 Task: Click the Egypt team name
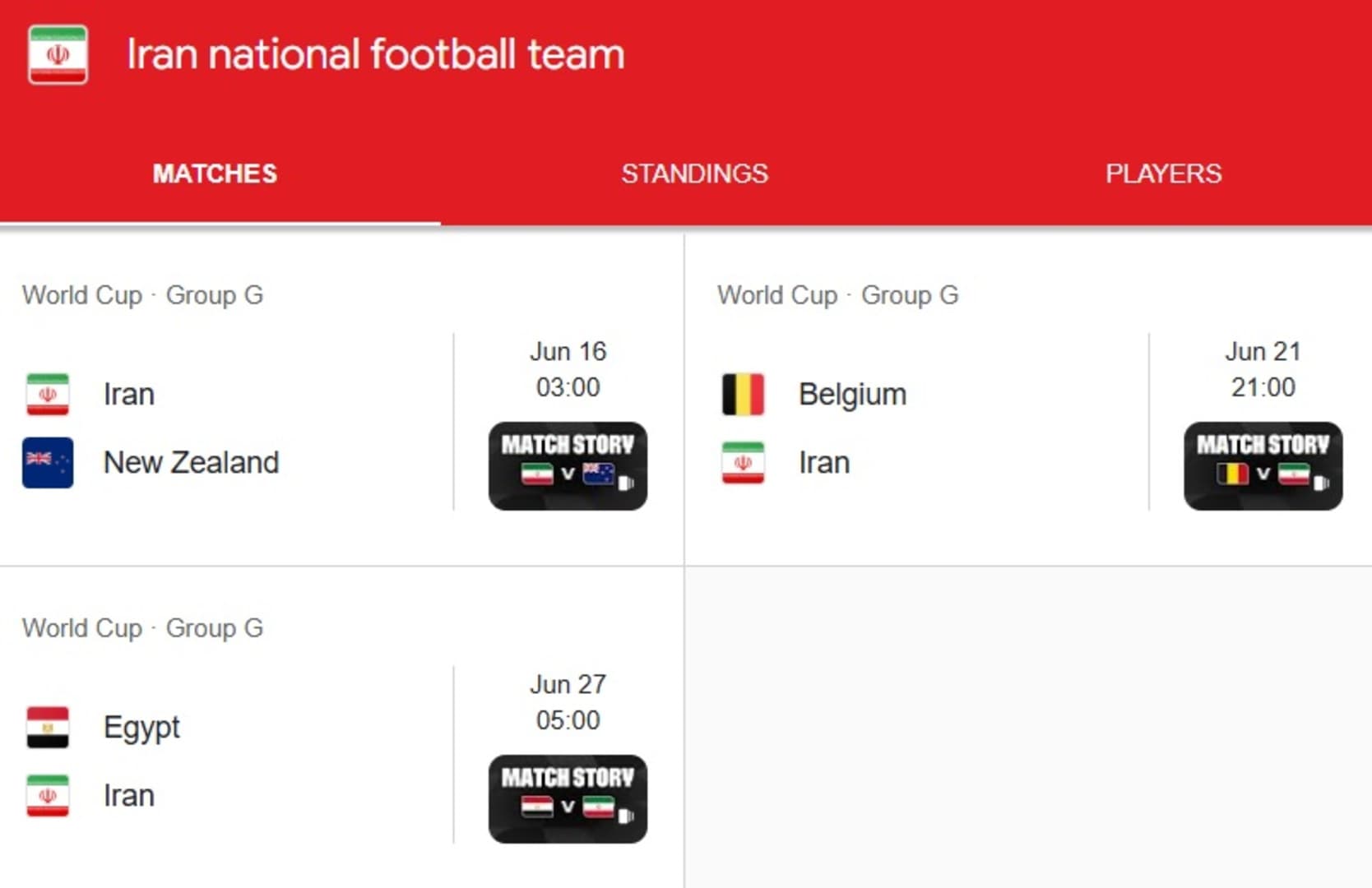[x=141, y=727]
